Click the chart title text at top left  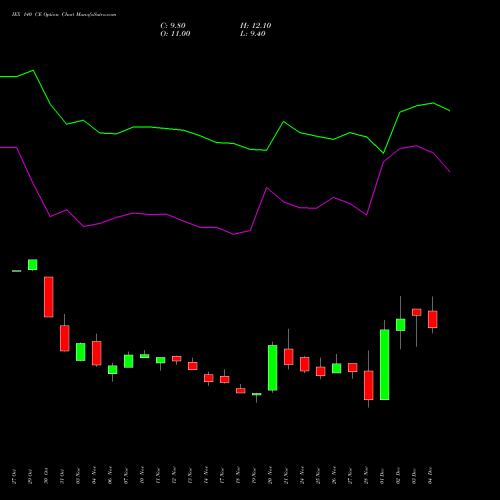click(x=64, y=15)
